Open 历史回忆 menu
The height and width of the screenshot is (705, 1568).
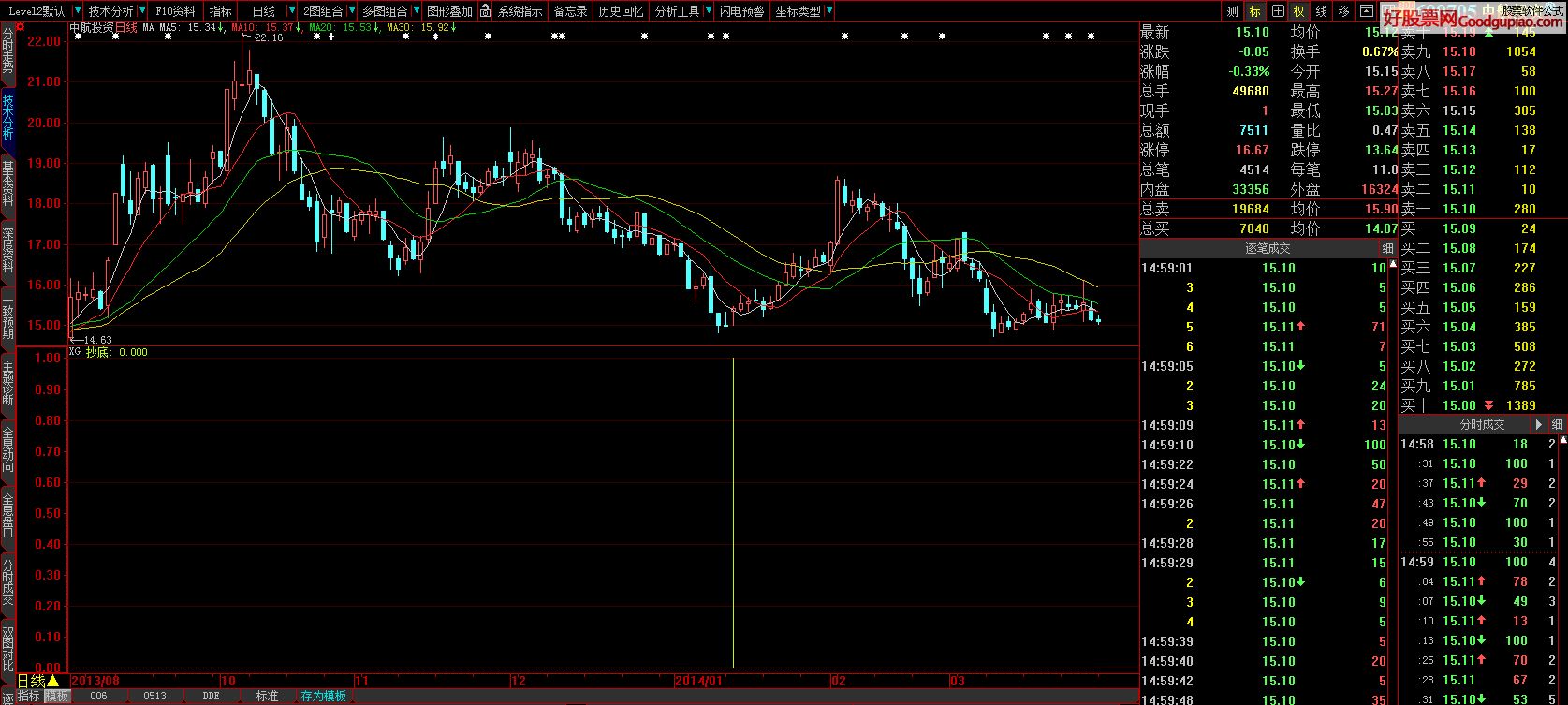[621, 11]
